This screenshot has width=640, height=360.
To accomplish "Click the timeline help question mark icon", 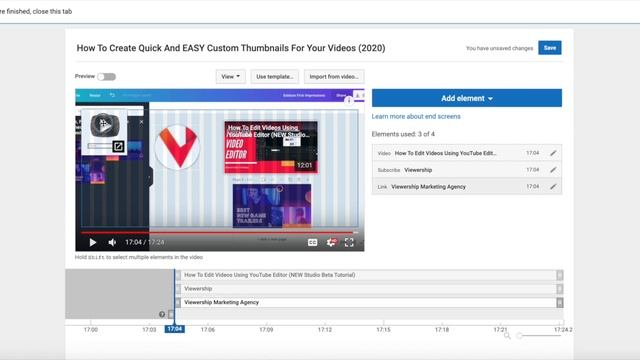I will pos(162,314).
